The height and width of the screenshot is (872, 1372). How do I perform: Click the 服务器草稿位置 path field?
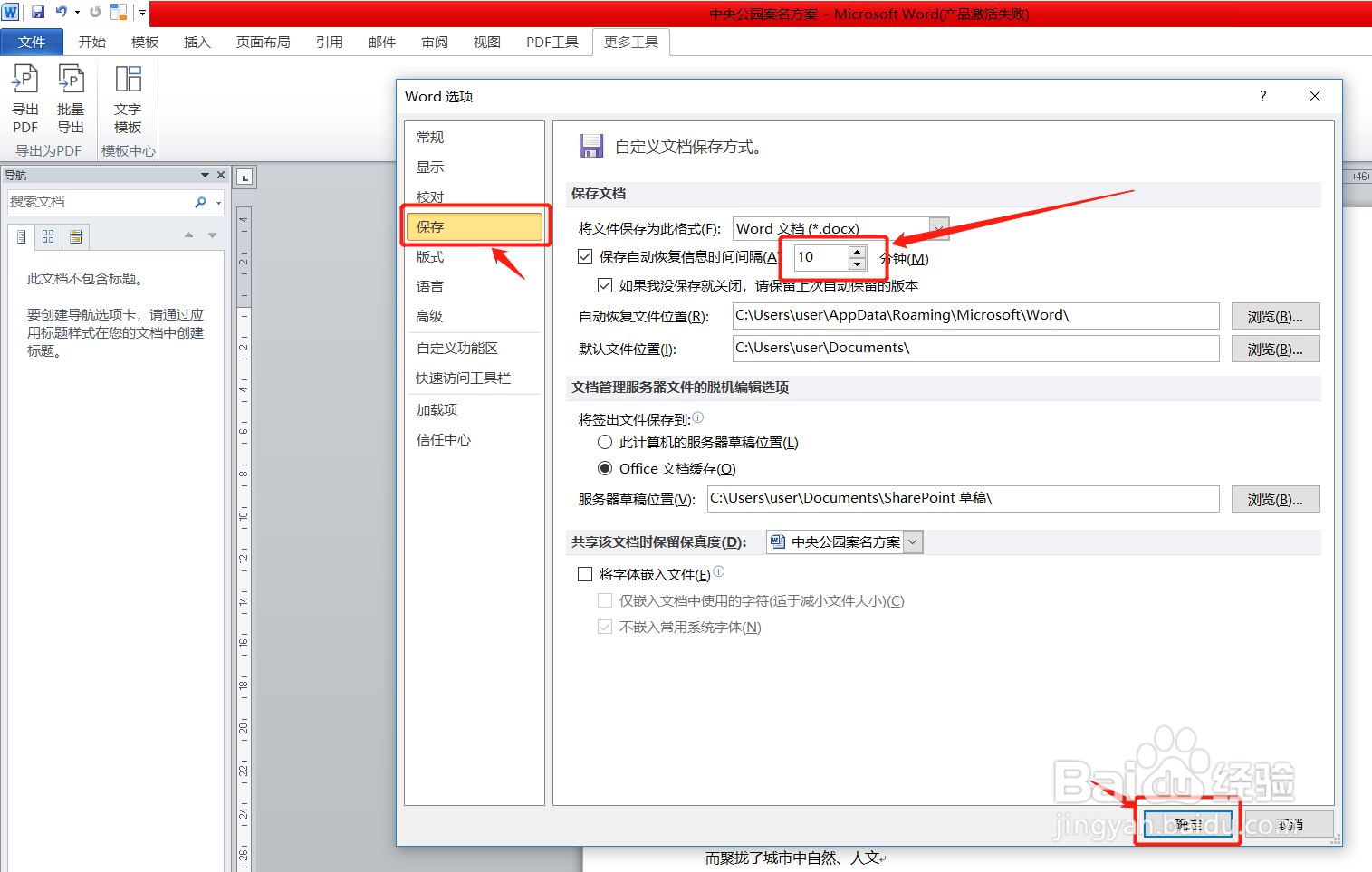pyautogui.click(x=963, y=499)
